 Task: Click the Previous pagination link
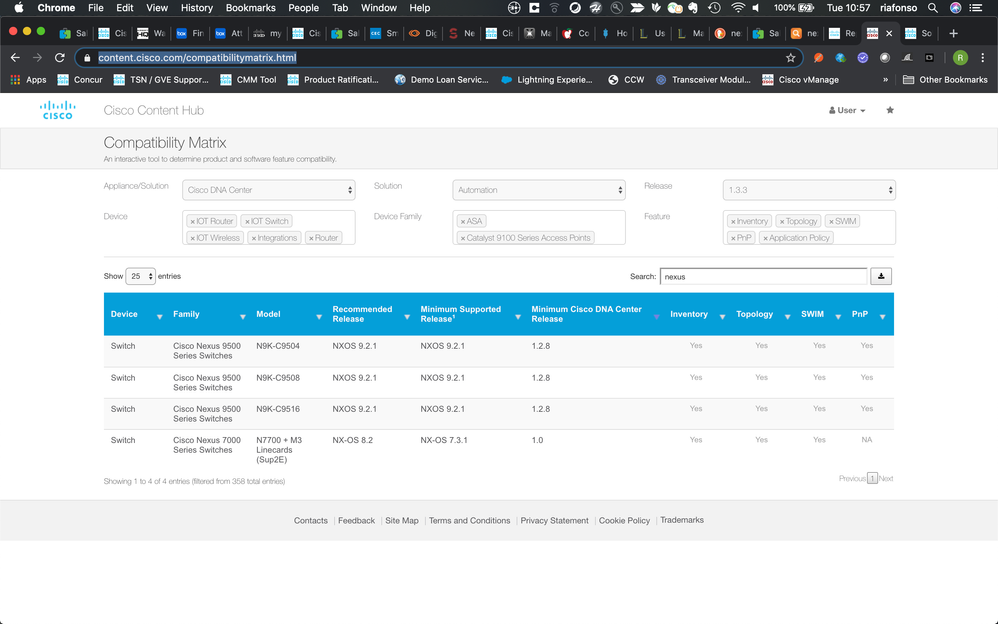tap(852, 478)
